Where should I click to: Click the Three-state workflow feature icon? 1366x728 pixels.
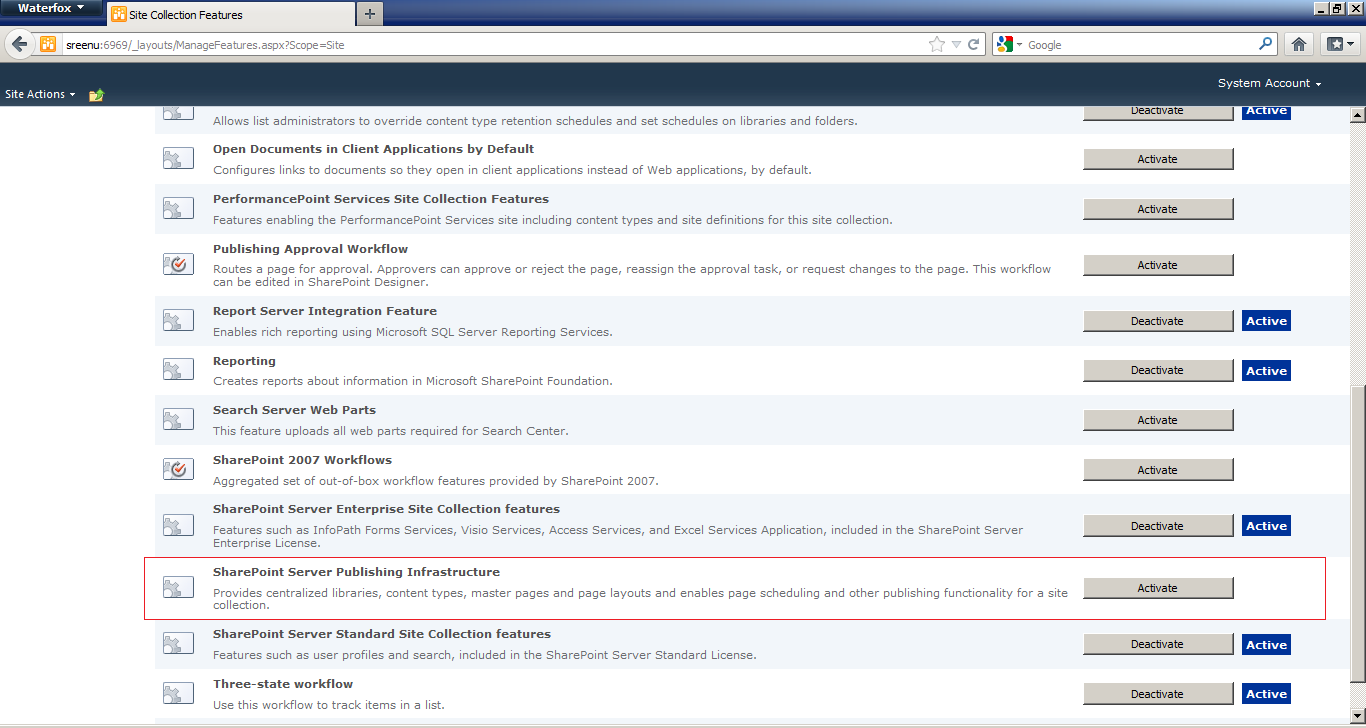tap(178, 693)
